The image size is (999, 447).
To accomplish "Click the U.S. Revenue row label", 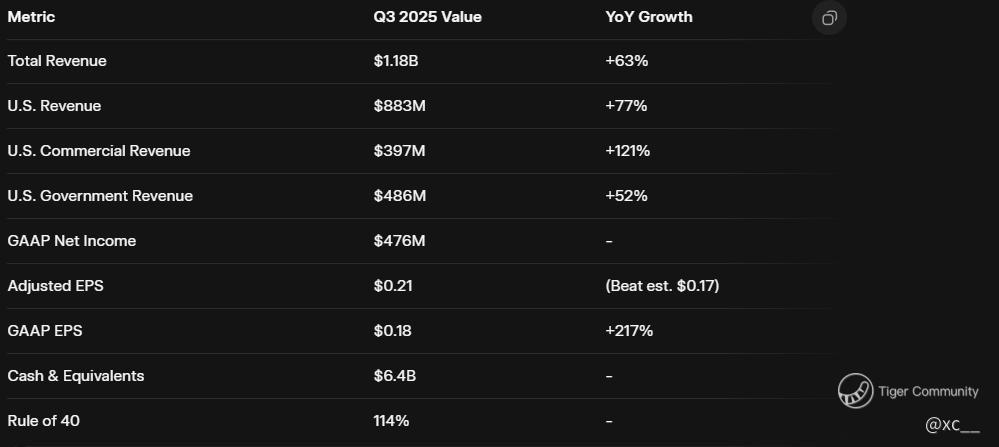I will pyautogui.click(x=54, y=106).
